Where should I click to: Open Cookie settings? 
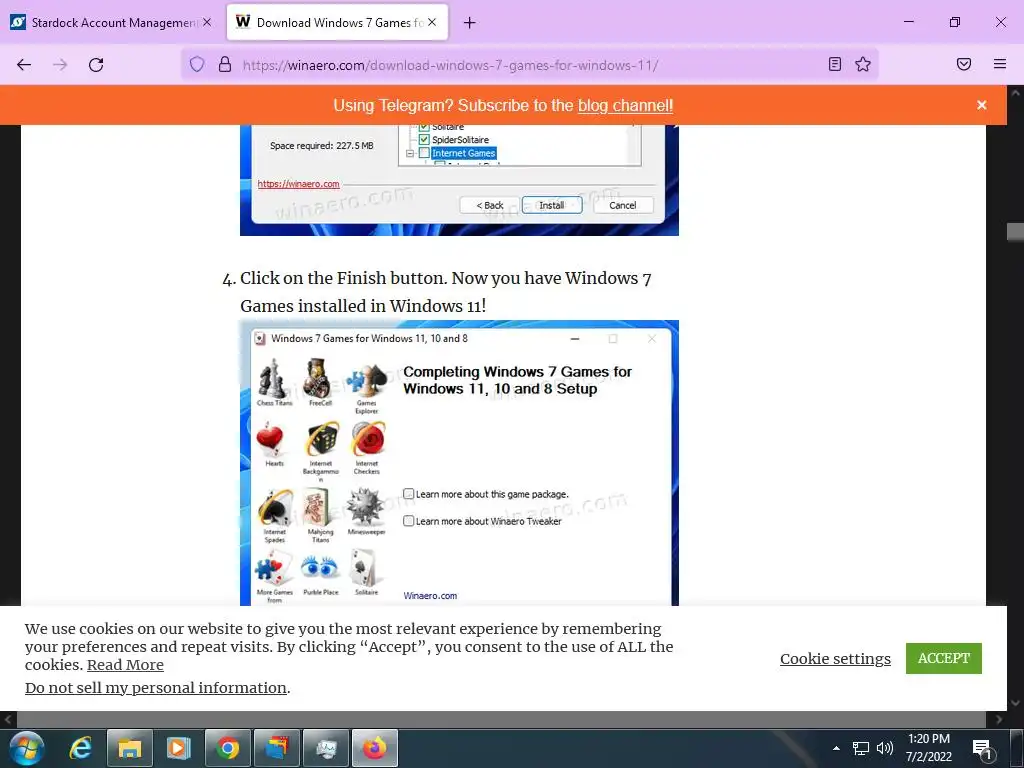(835, 659)
